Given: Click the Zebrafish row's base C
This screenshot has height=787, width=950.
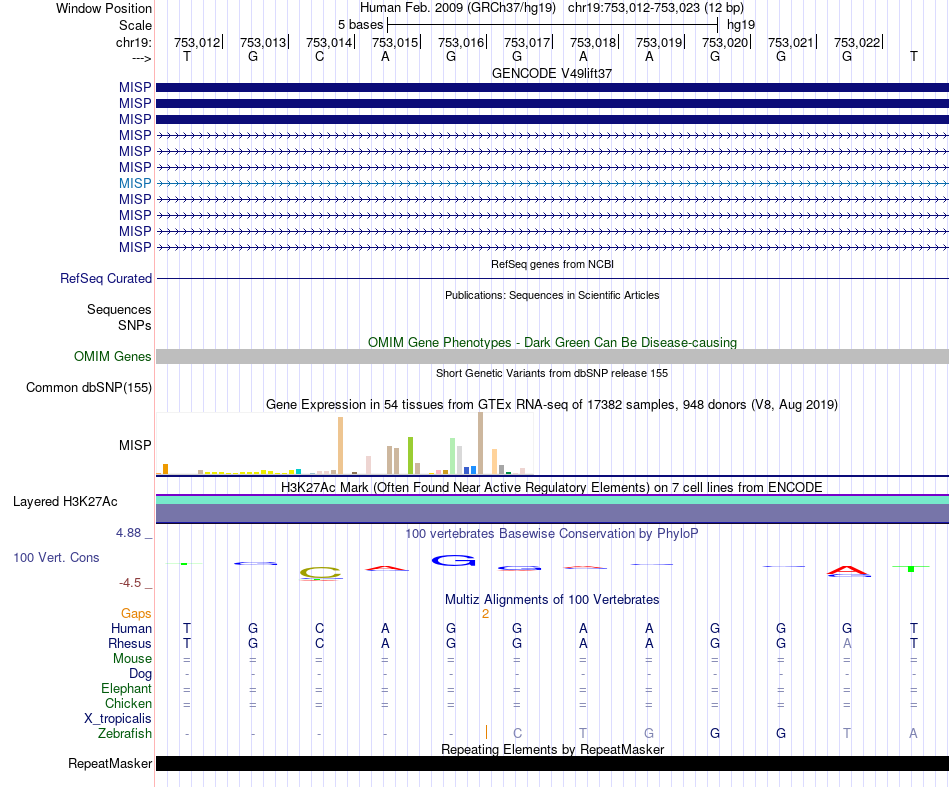Looking at the screenshot, I should point(517,734).
